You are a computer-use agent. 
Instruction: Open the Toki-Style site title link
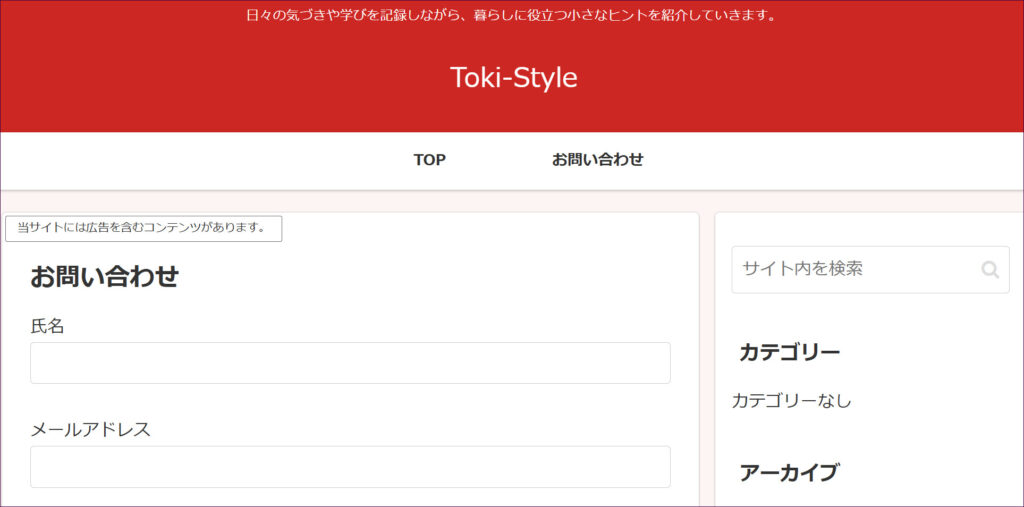pyautogui.click(x=513, y=77)
